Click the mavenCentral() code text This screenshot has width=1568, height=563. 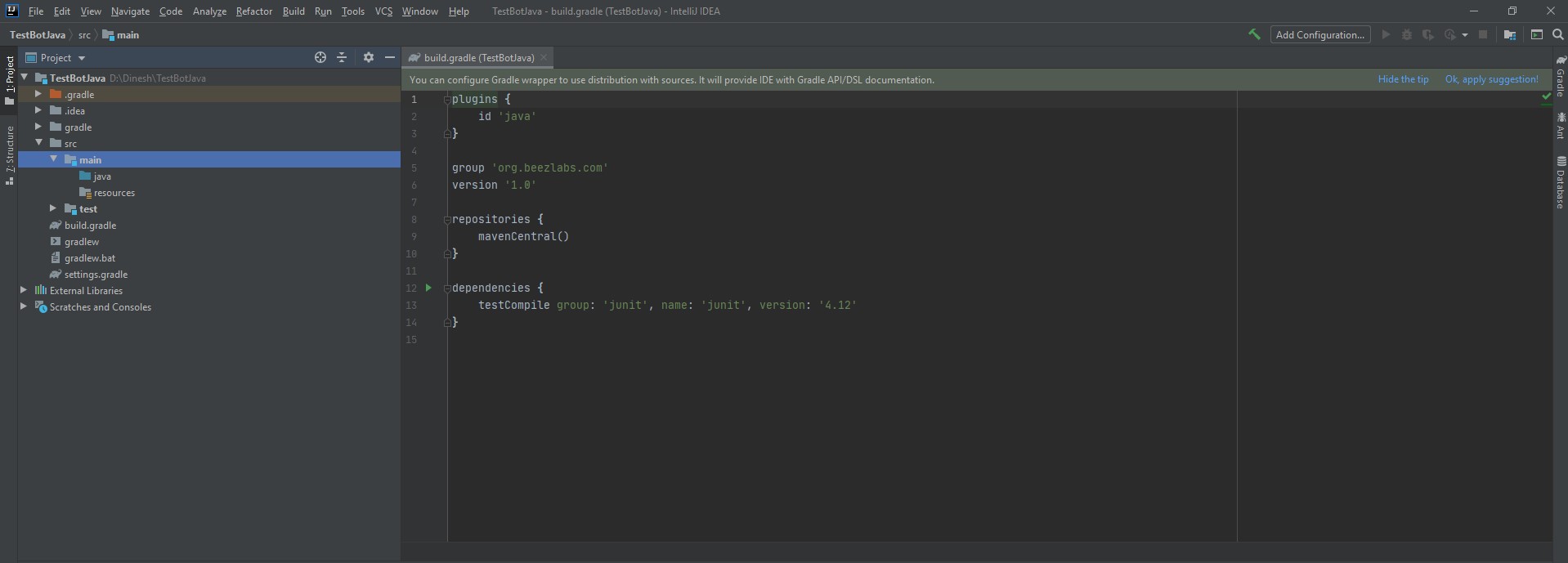coord(523,237)
